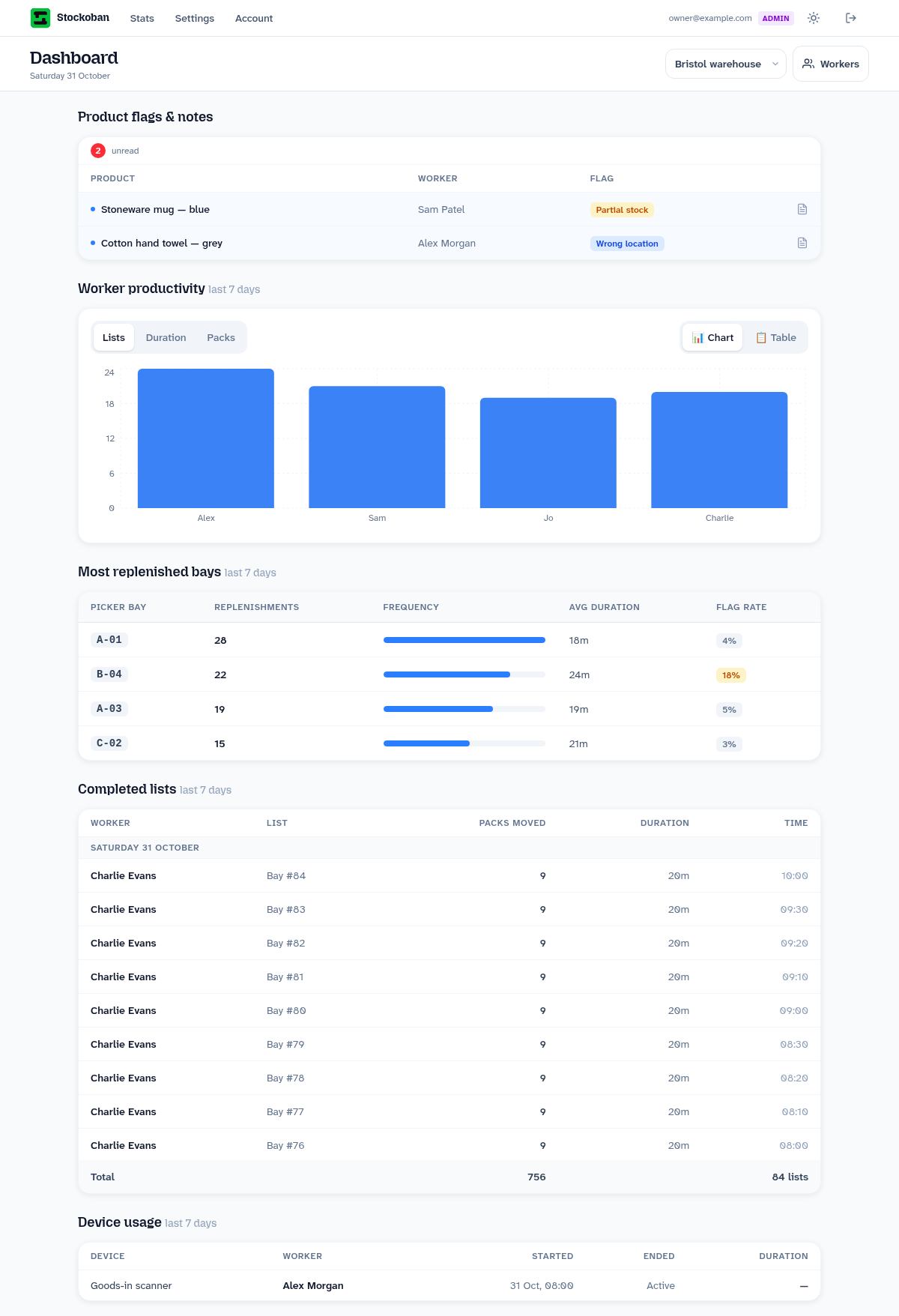Click the C-02 bay tag
This screenshot has width=899, height=1316.
109,743
